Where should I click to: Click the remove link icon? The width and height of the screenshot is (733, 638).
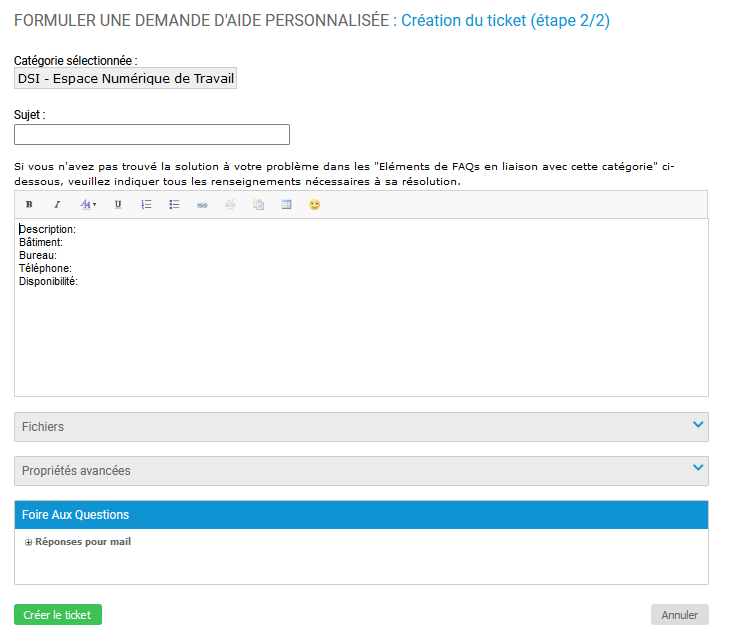pos(230,205)
